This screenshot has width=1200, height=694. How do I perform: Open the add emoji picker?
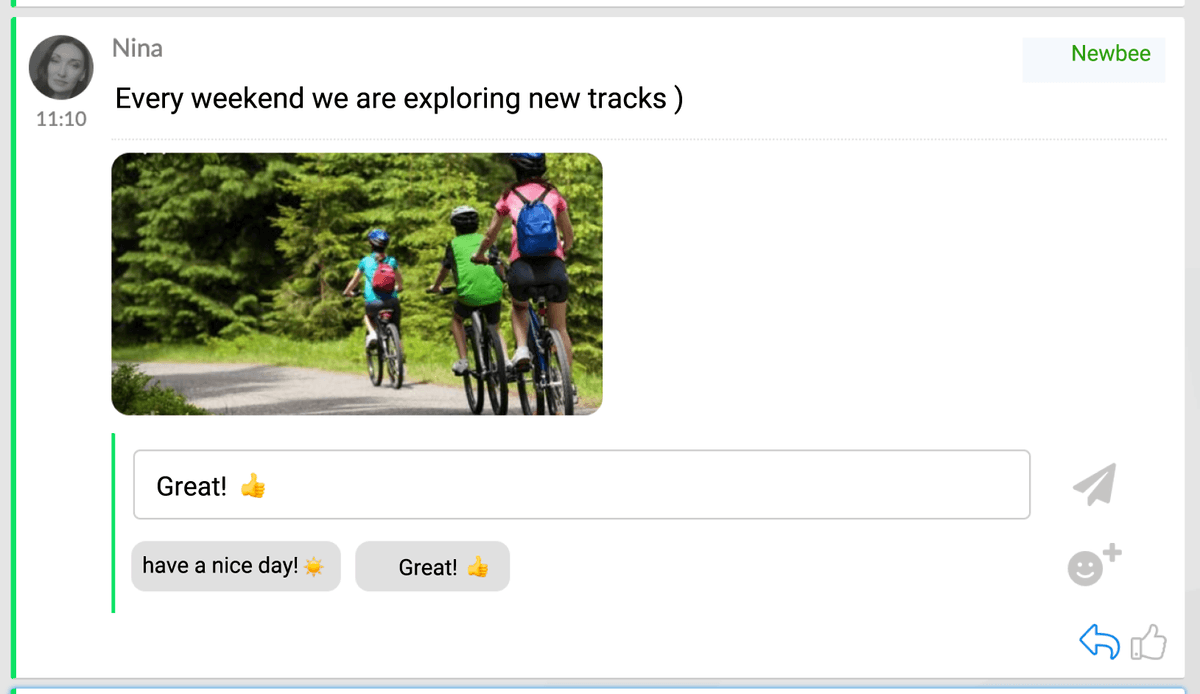pos(1093,566)
